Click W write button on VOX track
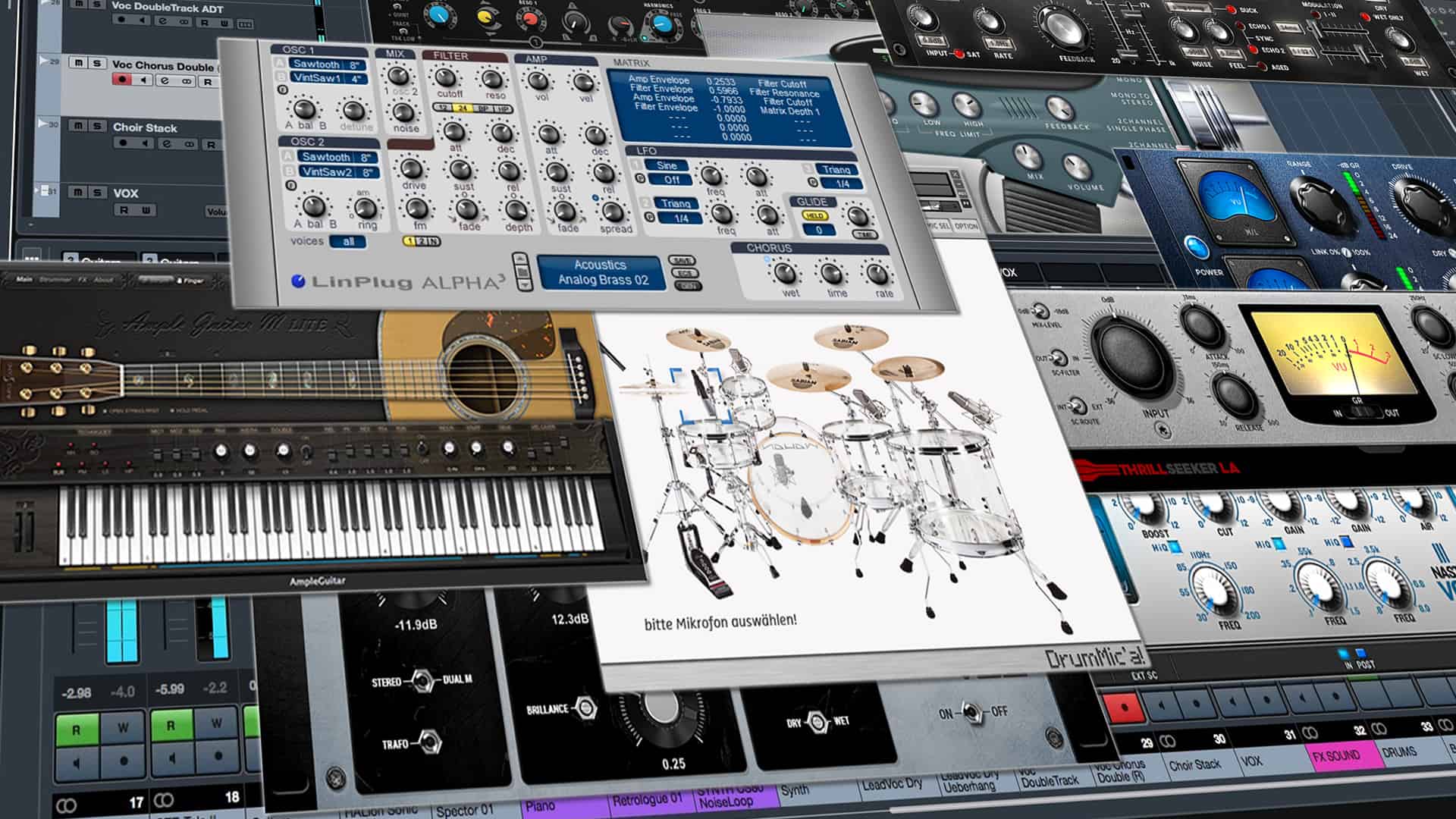The image size is (1456, 819). point(146,210)
